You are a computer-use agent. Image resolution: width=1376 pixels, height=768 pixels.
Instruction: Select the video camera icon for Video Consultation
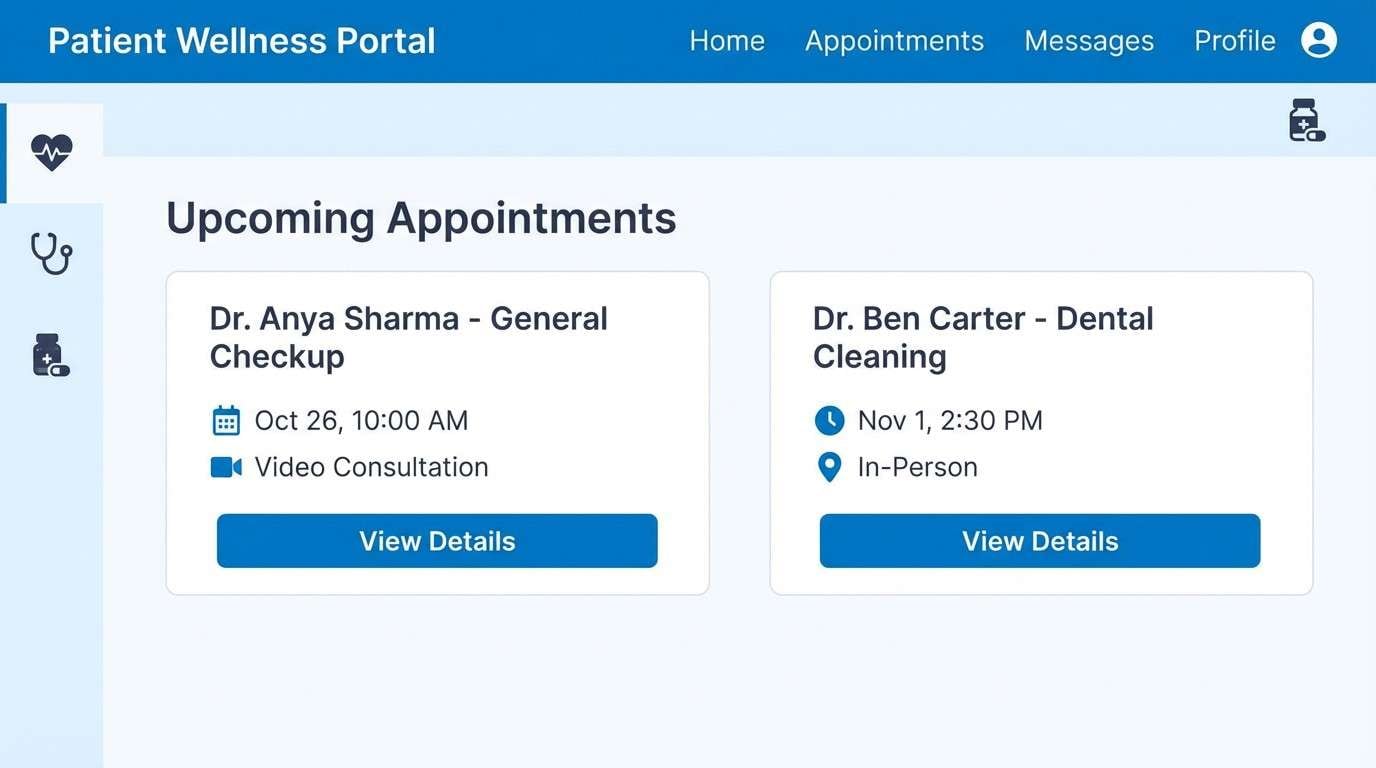coord(227,466)
